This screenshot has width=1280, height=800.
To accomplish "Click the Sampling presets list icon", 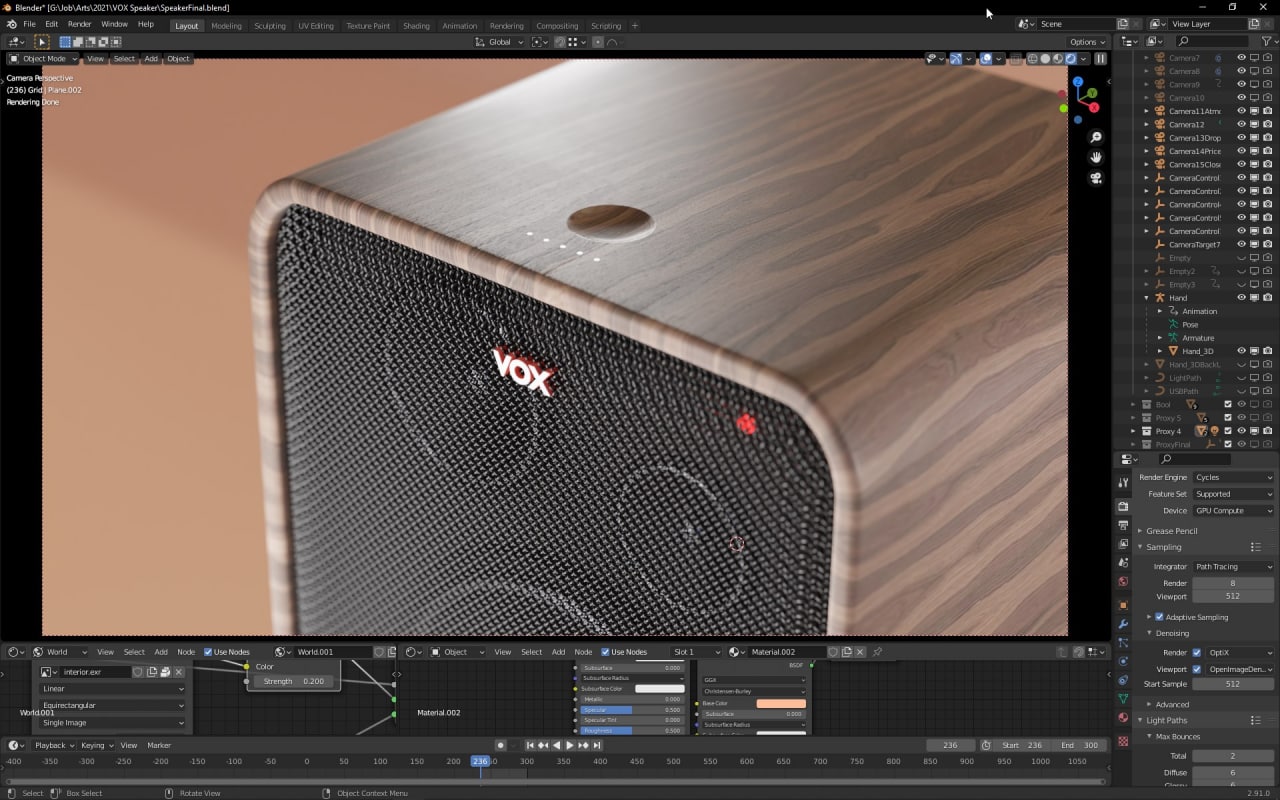I will tap(1256, 547).
